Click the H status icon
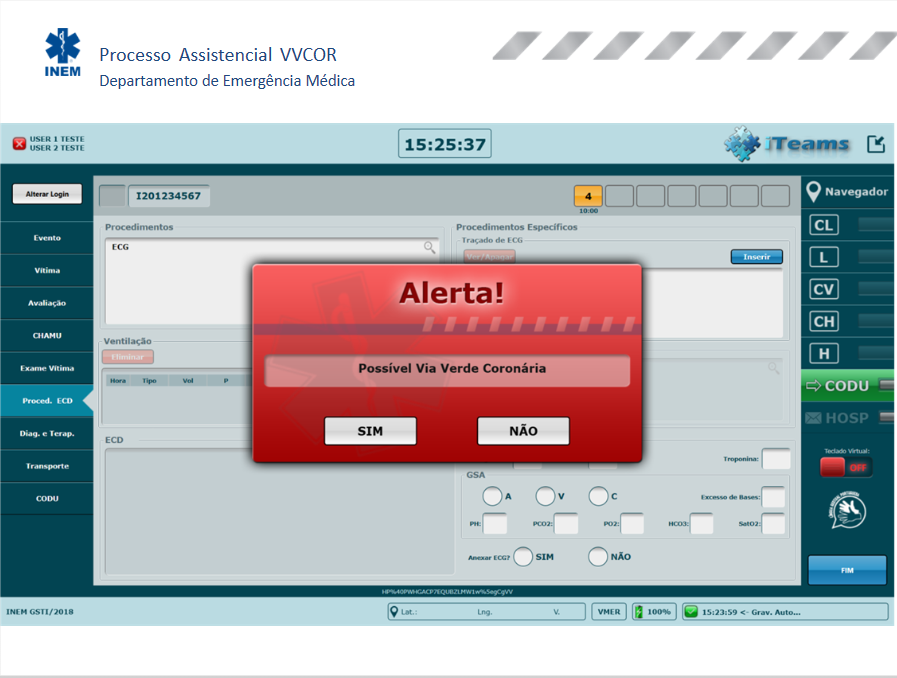 (824, 354)
